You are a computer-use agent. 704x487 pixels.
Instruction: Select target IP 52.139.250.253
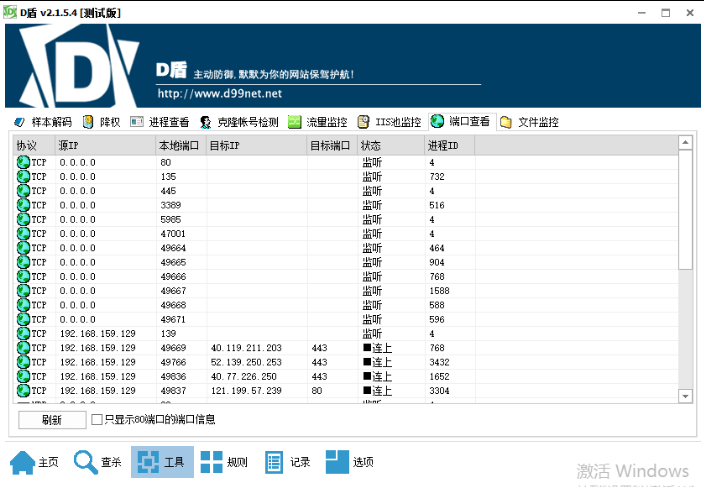pos(246,362)
